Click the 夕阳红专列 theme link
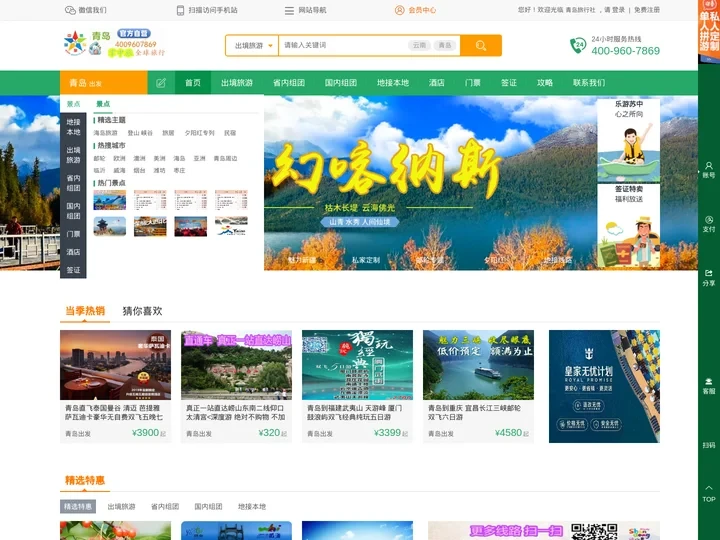This screenshot has width=720, height=540. point(199,133)
